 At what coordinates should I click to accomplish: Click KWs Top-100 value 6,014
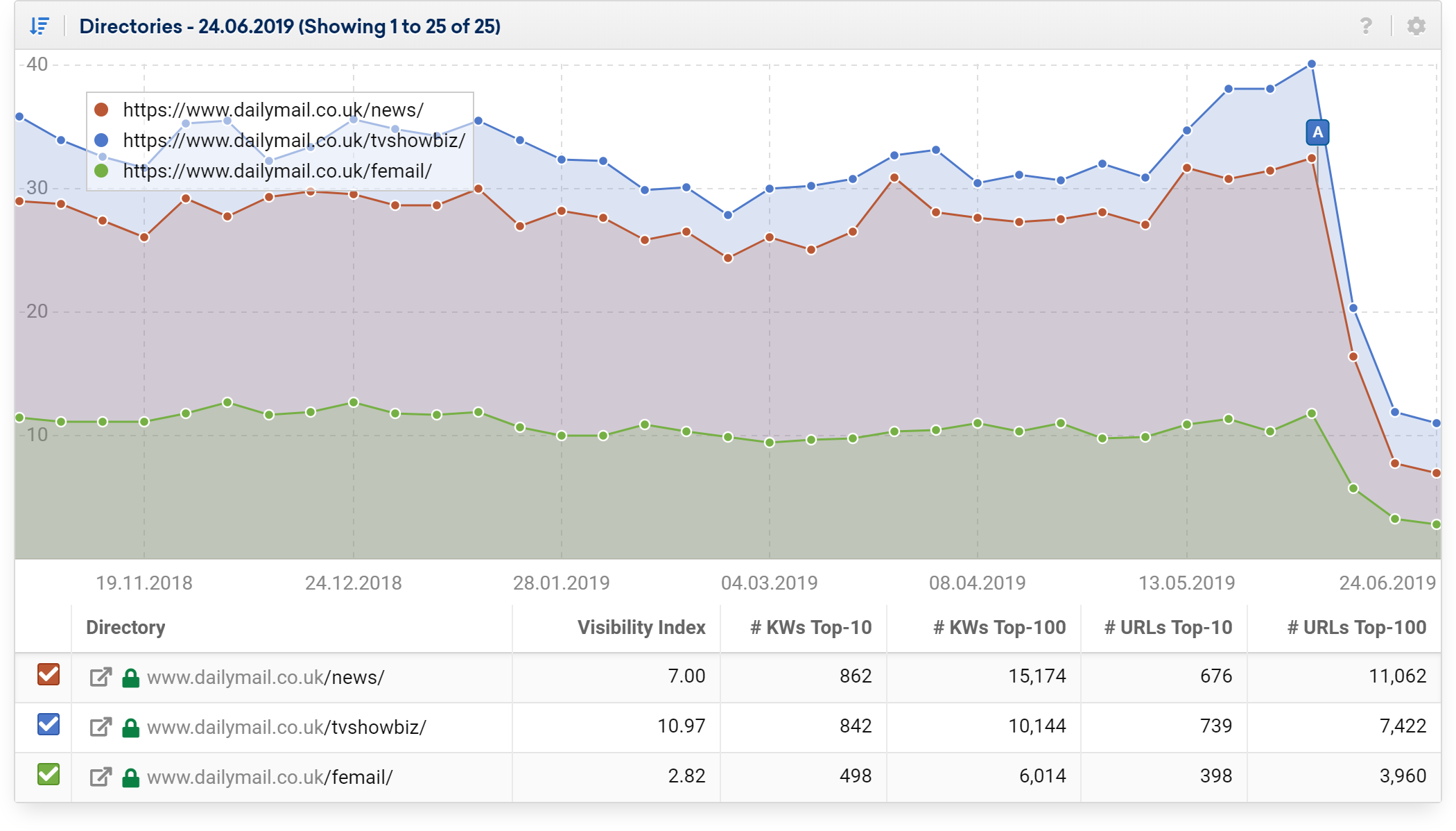(x=1043, y=776)
